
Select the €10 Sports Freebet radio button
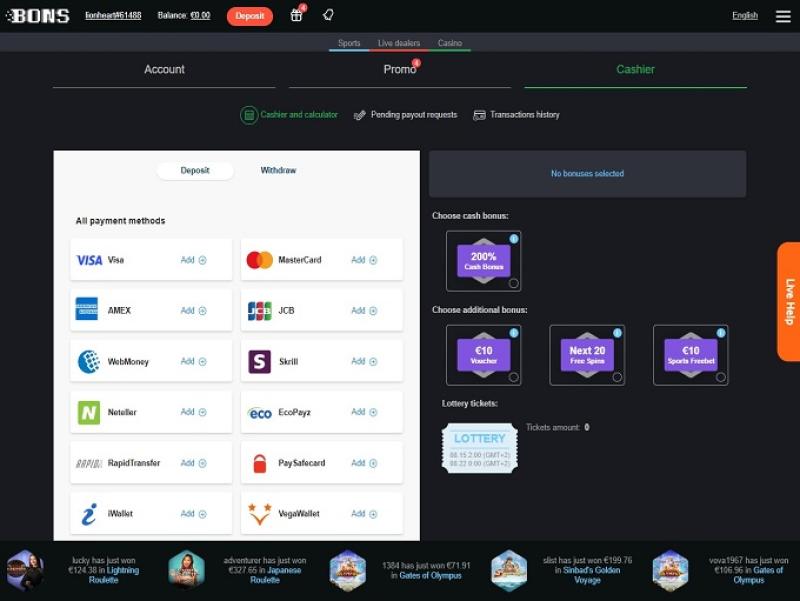coord(721,377)
